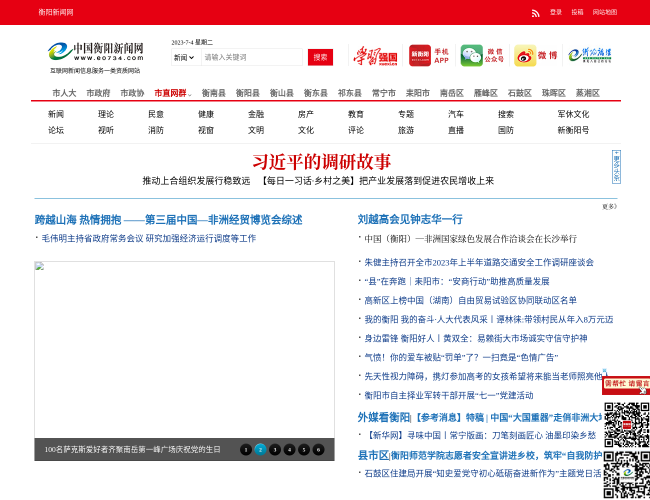The image size is (650, 500).
Task: Go to the 理论 channel
Action: tap(106, 114)
